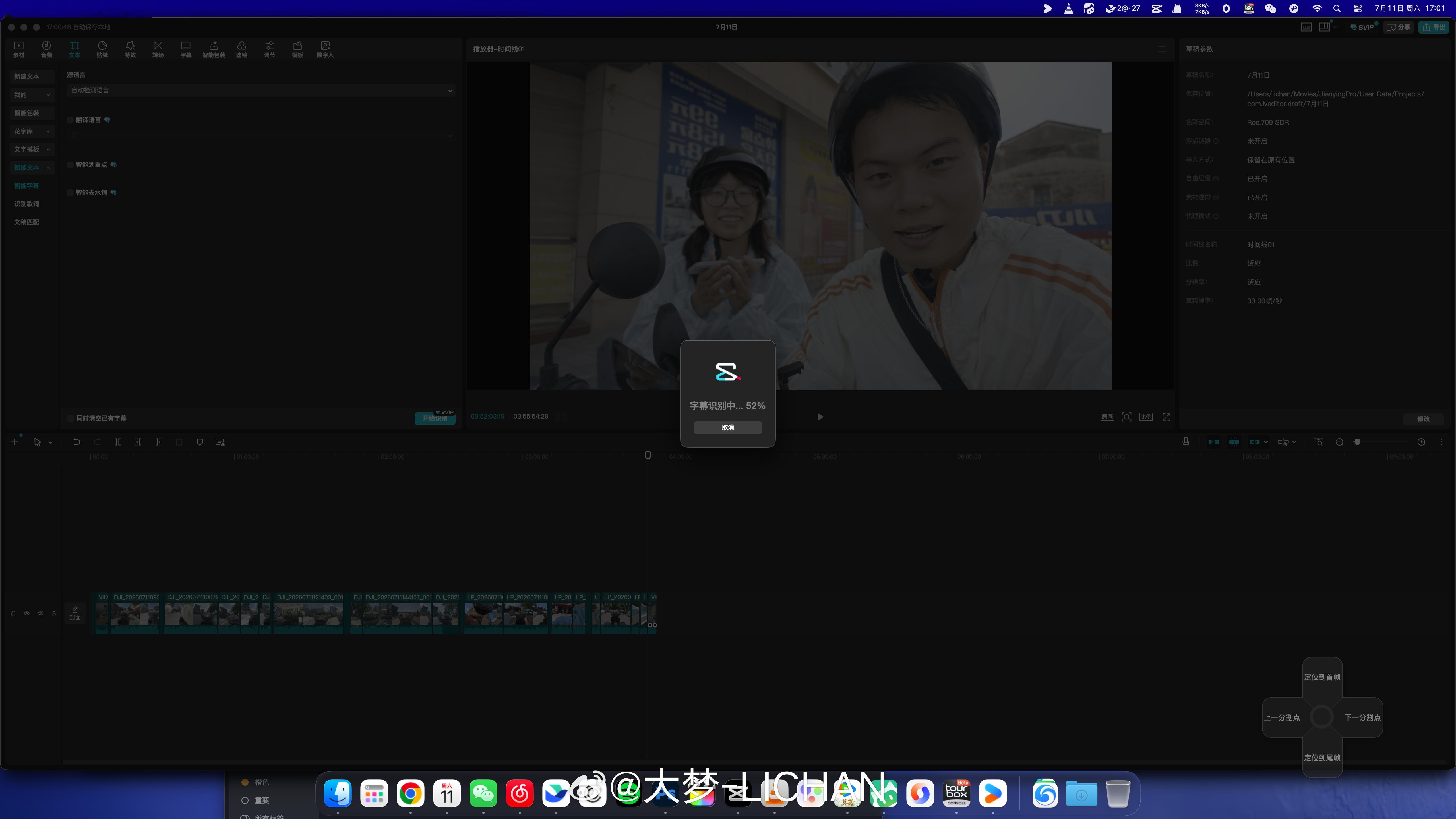Open the 模板 templates panel icon
The height and width of the screenshot is (819, 1456).
[297, 49]
